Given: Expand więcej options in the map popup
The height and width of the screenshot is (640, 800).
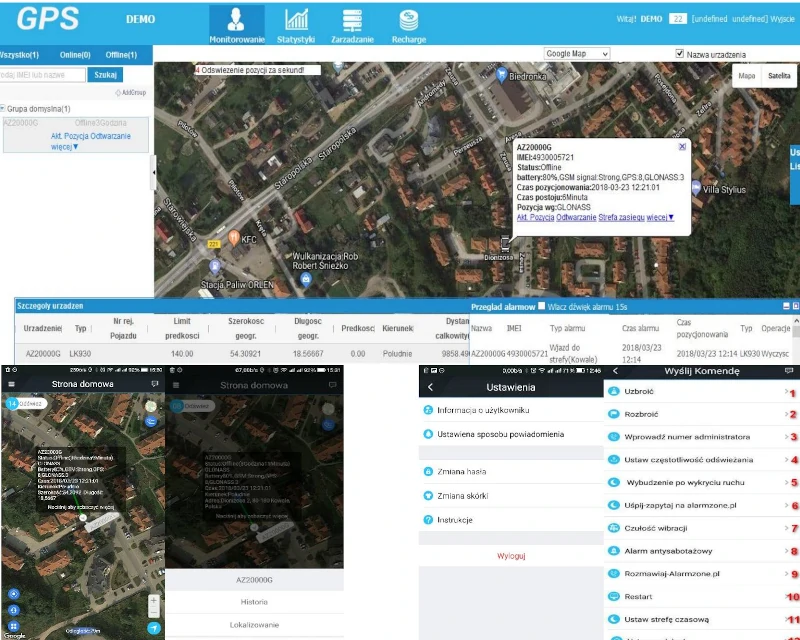Looking at the screenshot, I should [660, 217].
